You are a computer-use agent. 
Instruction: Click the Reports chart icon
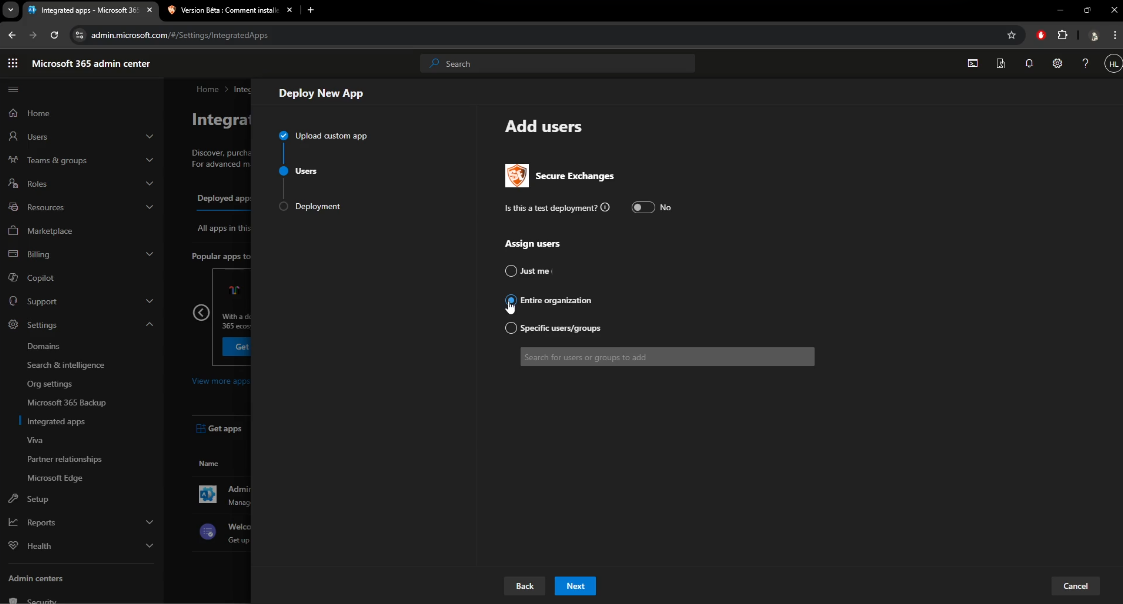pos(13,522)
